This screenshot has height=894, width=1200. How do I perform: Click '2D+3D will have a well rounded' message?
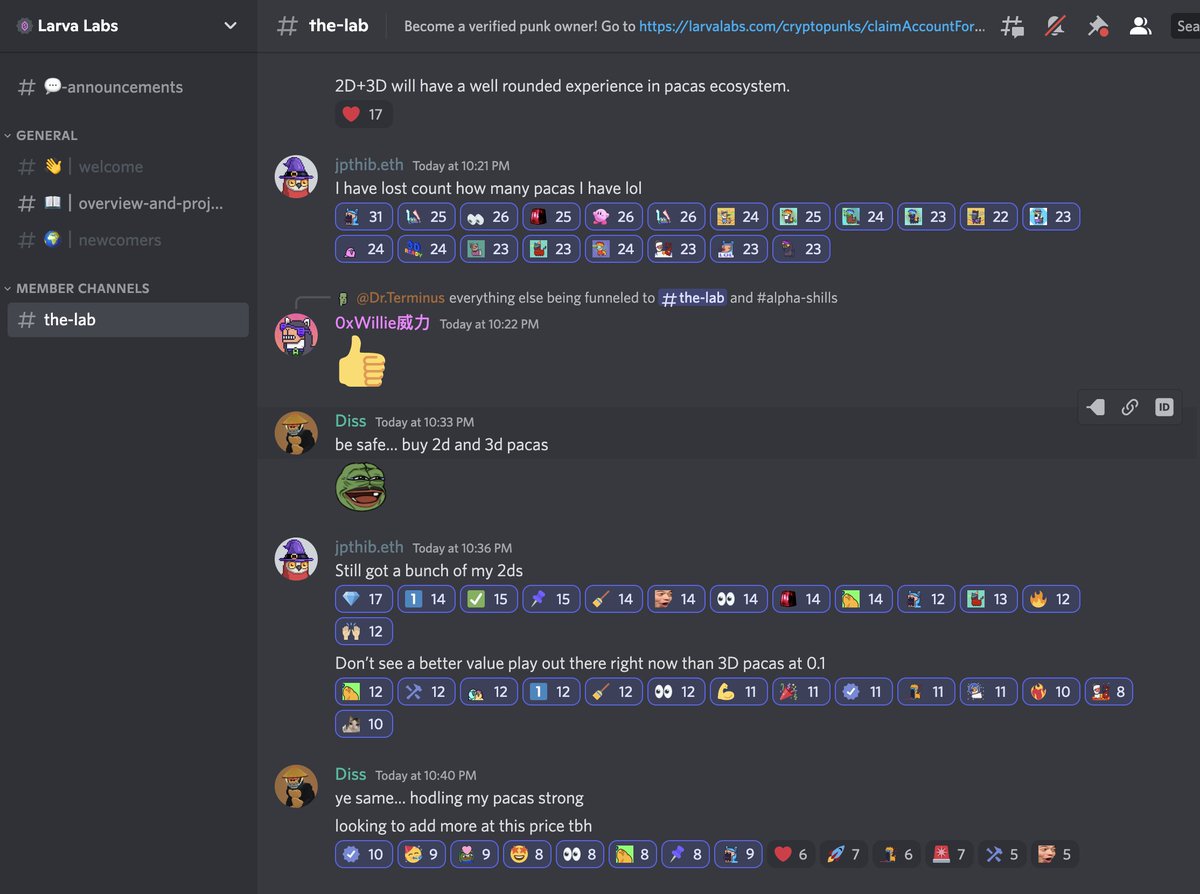coord(562,86)
